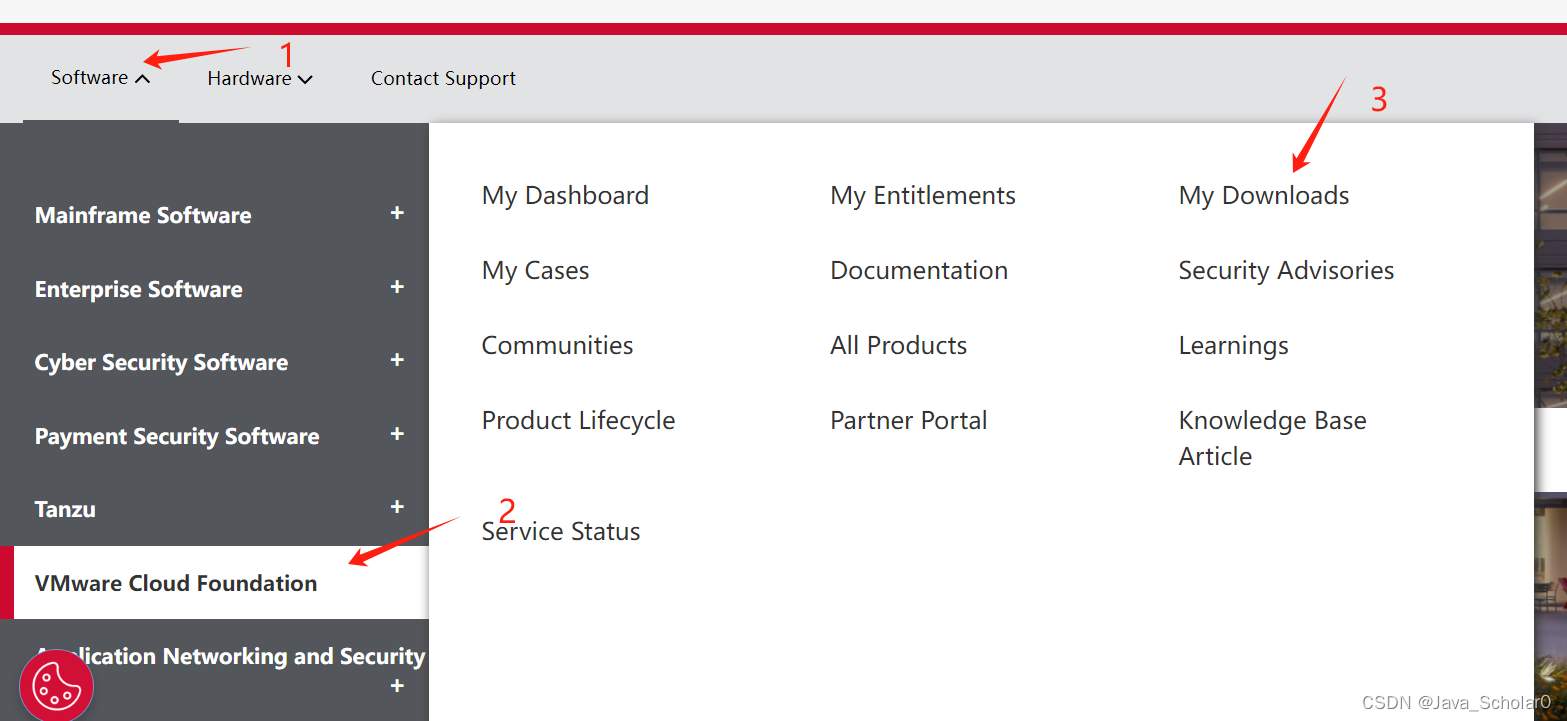
Task: Select Enterprise Software category
Action: click(139, 289)
